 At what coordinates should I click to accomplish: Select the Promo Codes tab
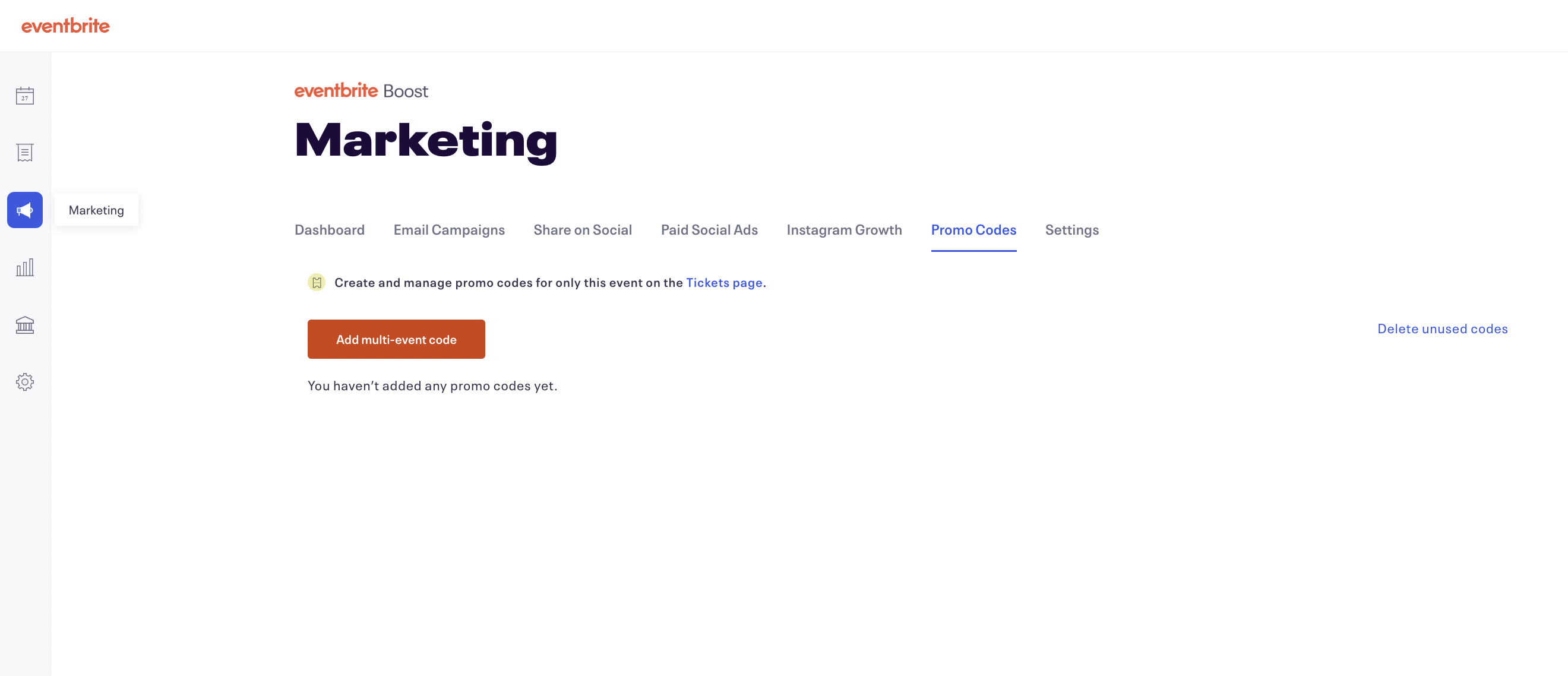973,230
